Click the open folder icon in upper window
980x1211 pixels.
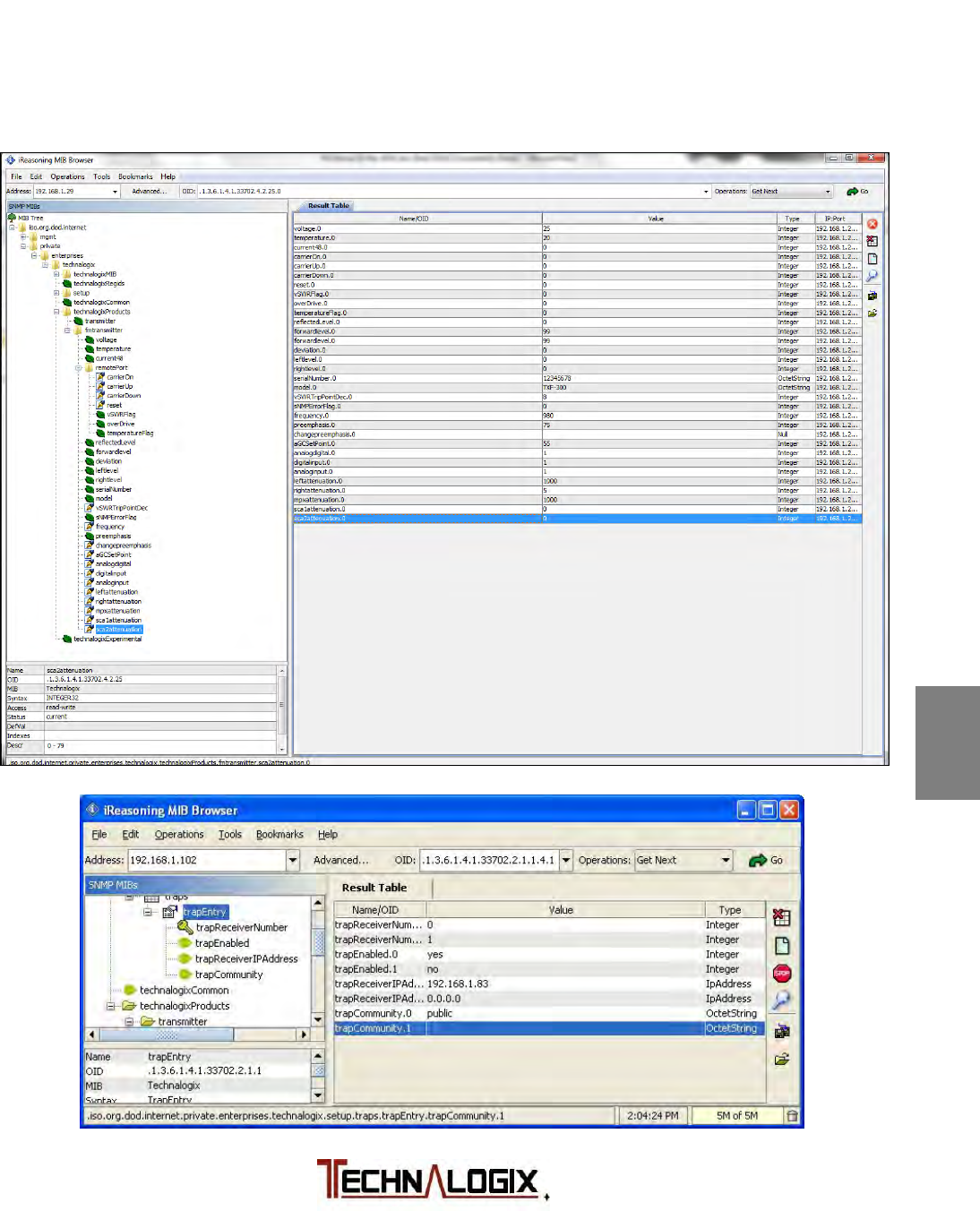coord(873,313)
